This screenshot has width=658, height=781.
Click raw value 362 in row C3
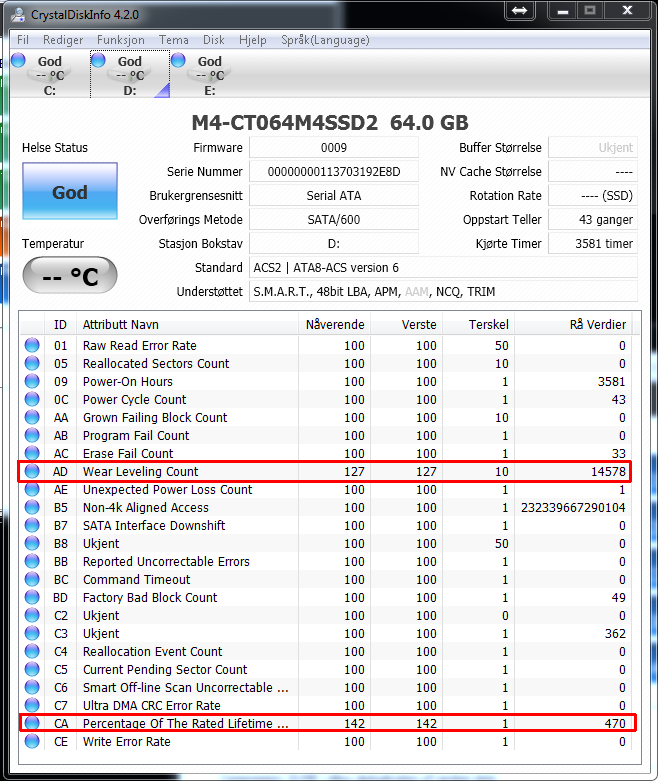pos(615,634)
